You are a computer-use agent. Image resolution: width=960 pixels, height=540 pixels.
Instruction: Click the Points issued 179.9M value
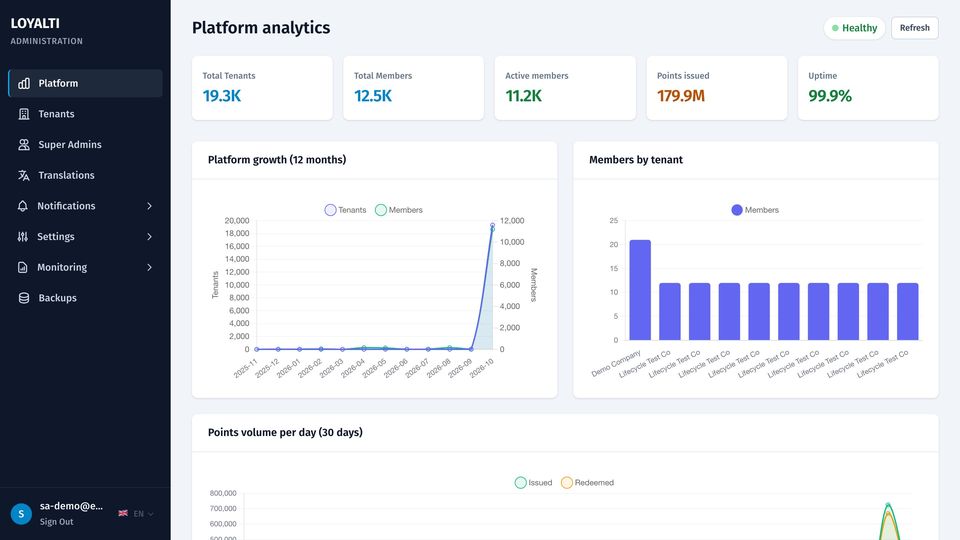[x=681, y=96]
